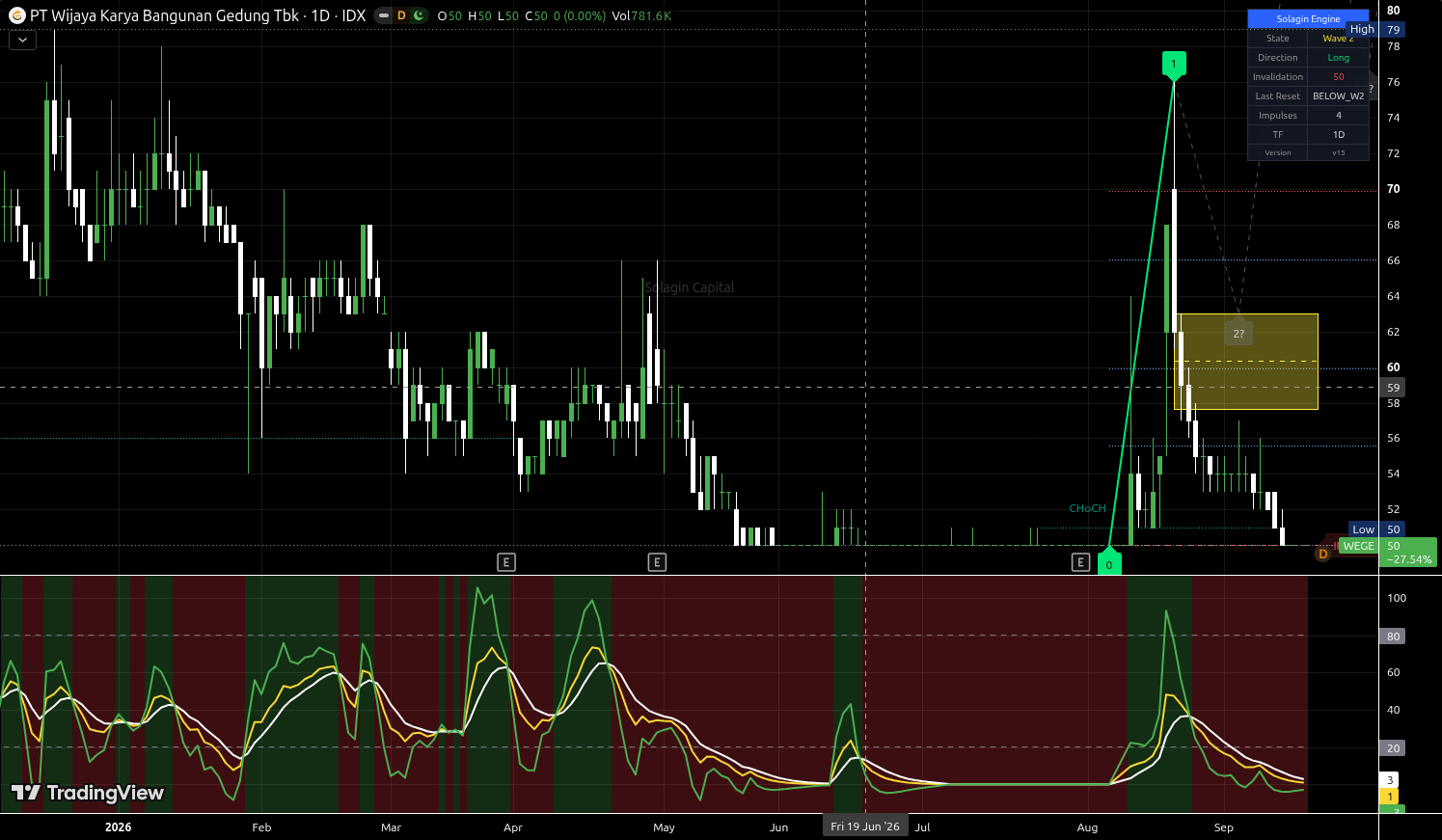The width and height of the screenshot is (1442, 840).
Task: Click the yellow 1 value label in oscillator scale
Action: (1390, 797)
